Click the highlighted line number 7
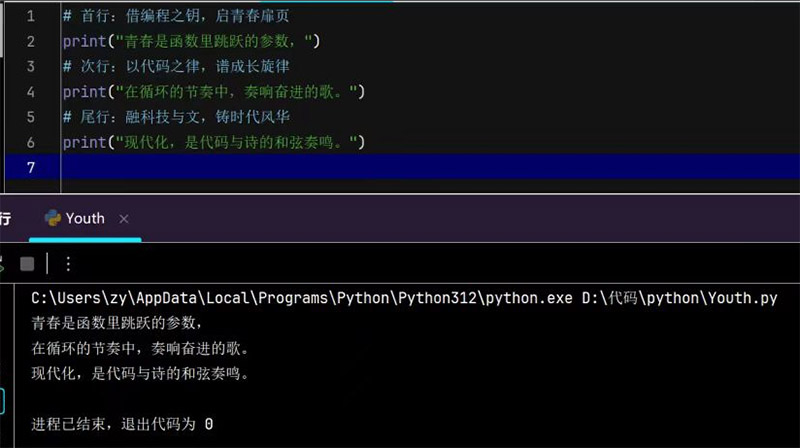 point(30,167)
